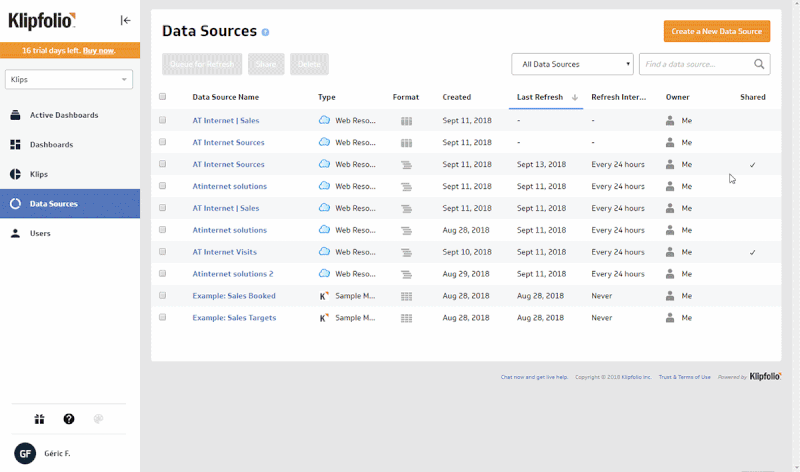
Task: Select the Example: Sales Targets checkbox
Action: point(162,318)
